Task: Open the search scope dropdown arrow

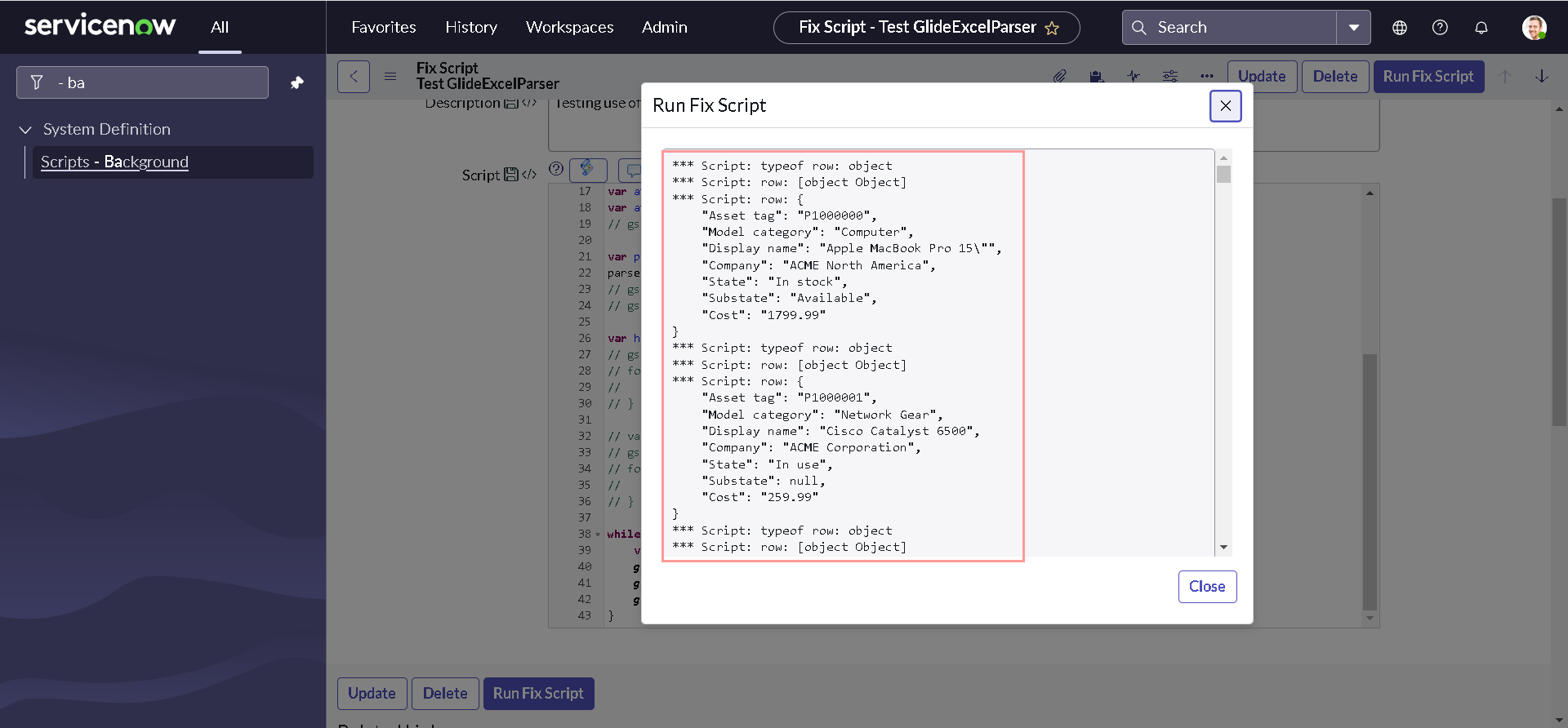Action: [x=1354, y=28]
